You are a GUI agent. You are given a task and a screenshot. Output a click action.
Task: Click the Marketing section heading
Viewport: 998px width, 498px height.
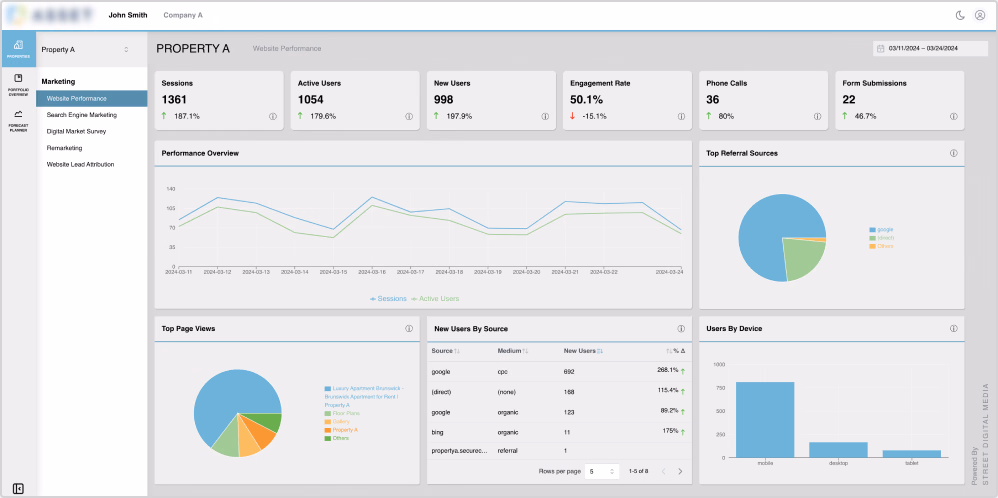pos(58,82)
